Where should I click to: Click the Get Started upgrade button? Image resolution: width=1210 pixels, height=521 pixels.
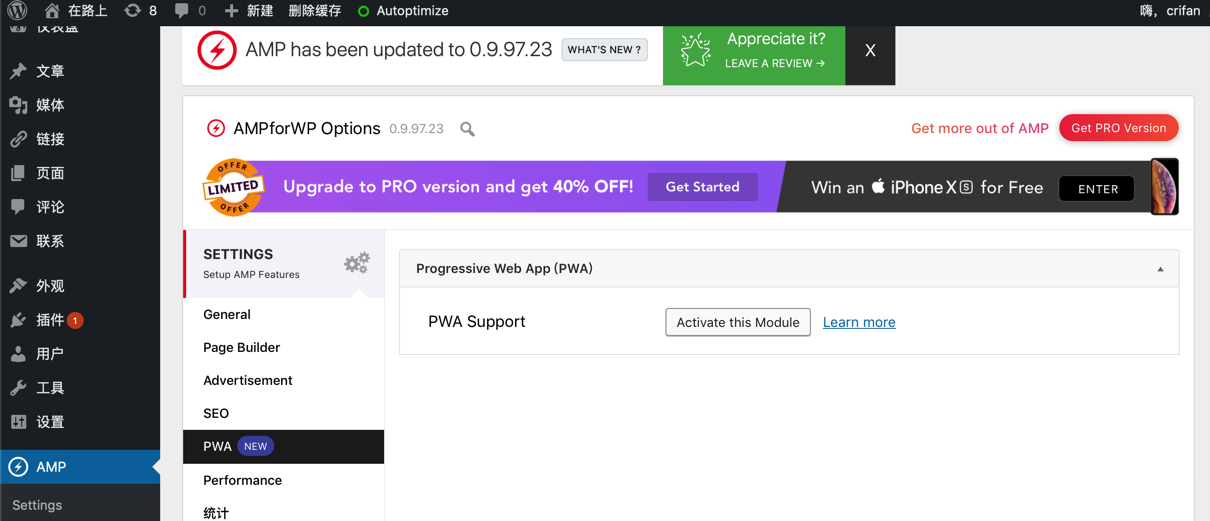pos(702,187)
